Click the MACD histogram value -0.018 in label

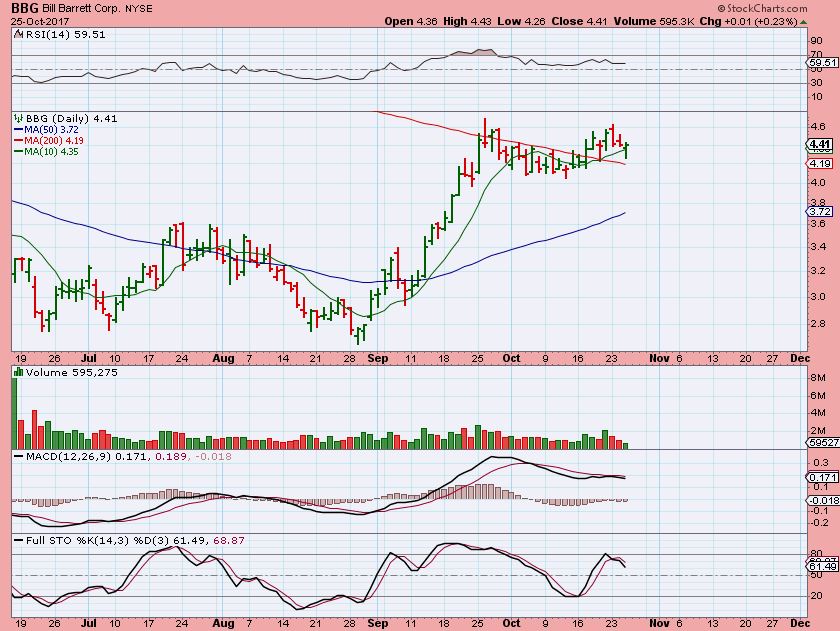(213, 456)
